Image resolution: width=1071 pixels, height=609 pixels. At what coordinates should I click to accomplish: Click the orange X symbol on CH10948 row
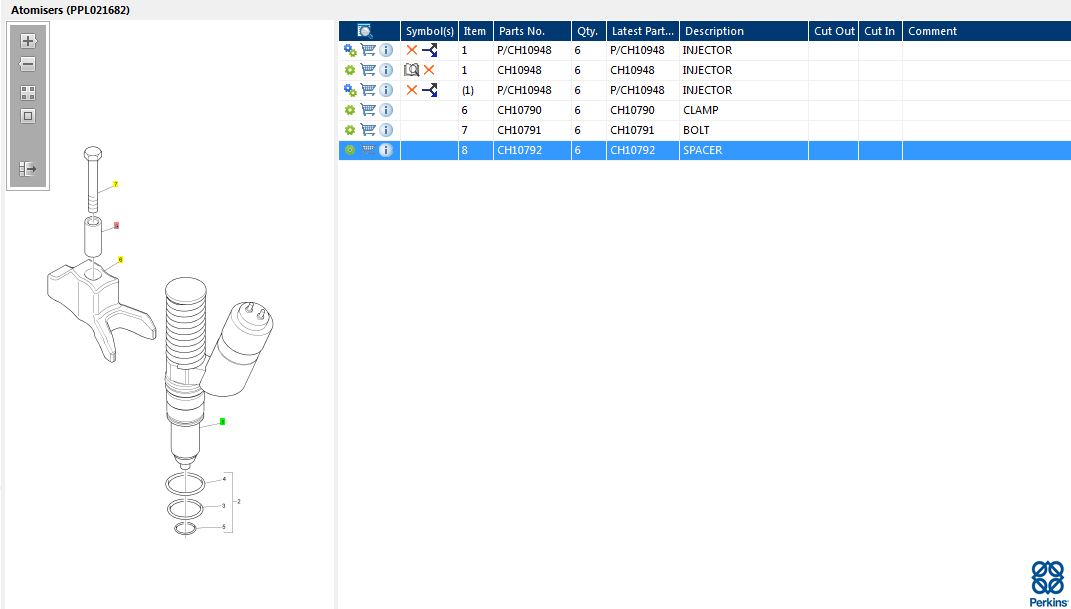point(429,70)
